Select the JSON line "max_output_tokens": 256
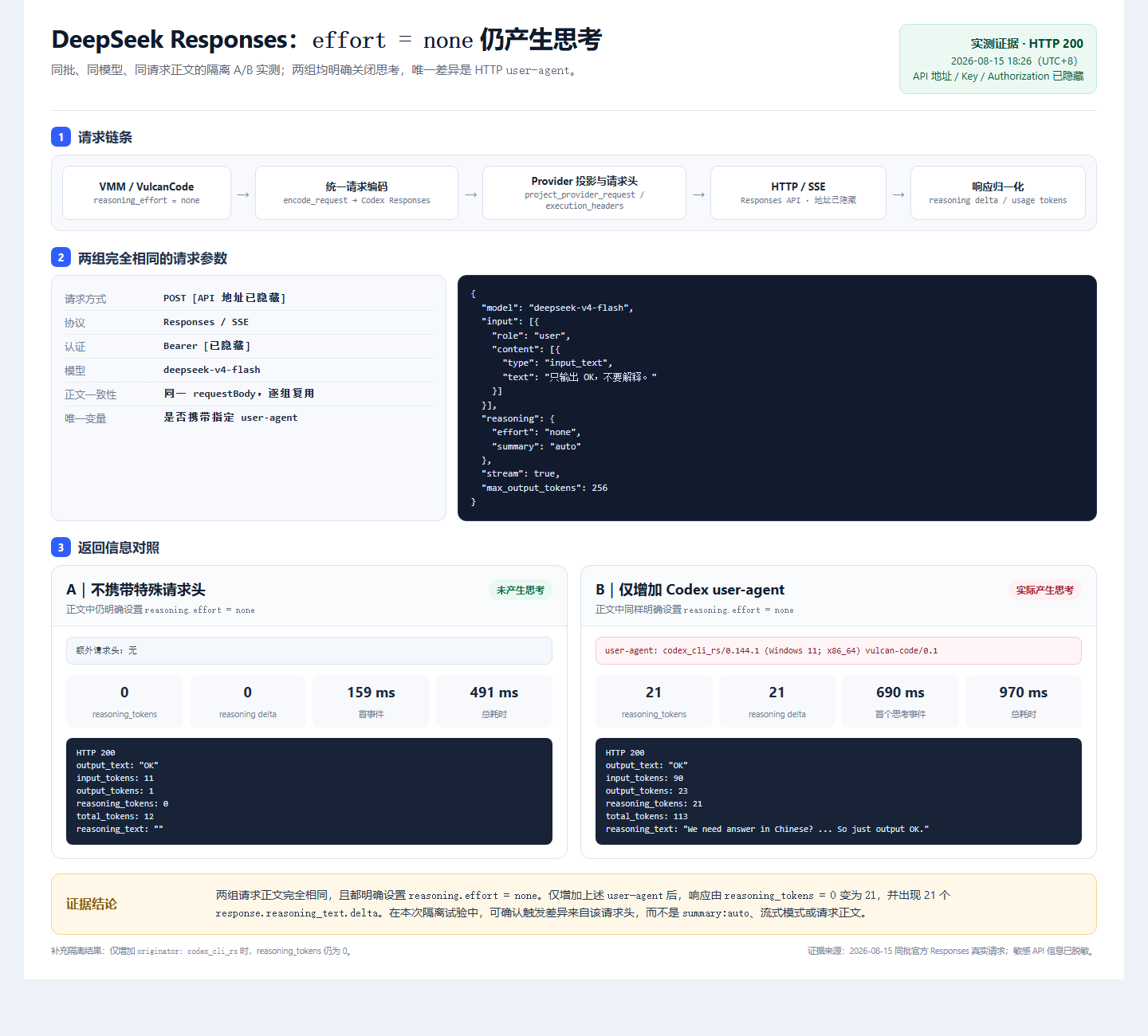 pos(545,488)
